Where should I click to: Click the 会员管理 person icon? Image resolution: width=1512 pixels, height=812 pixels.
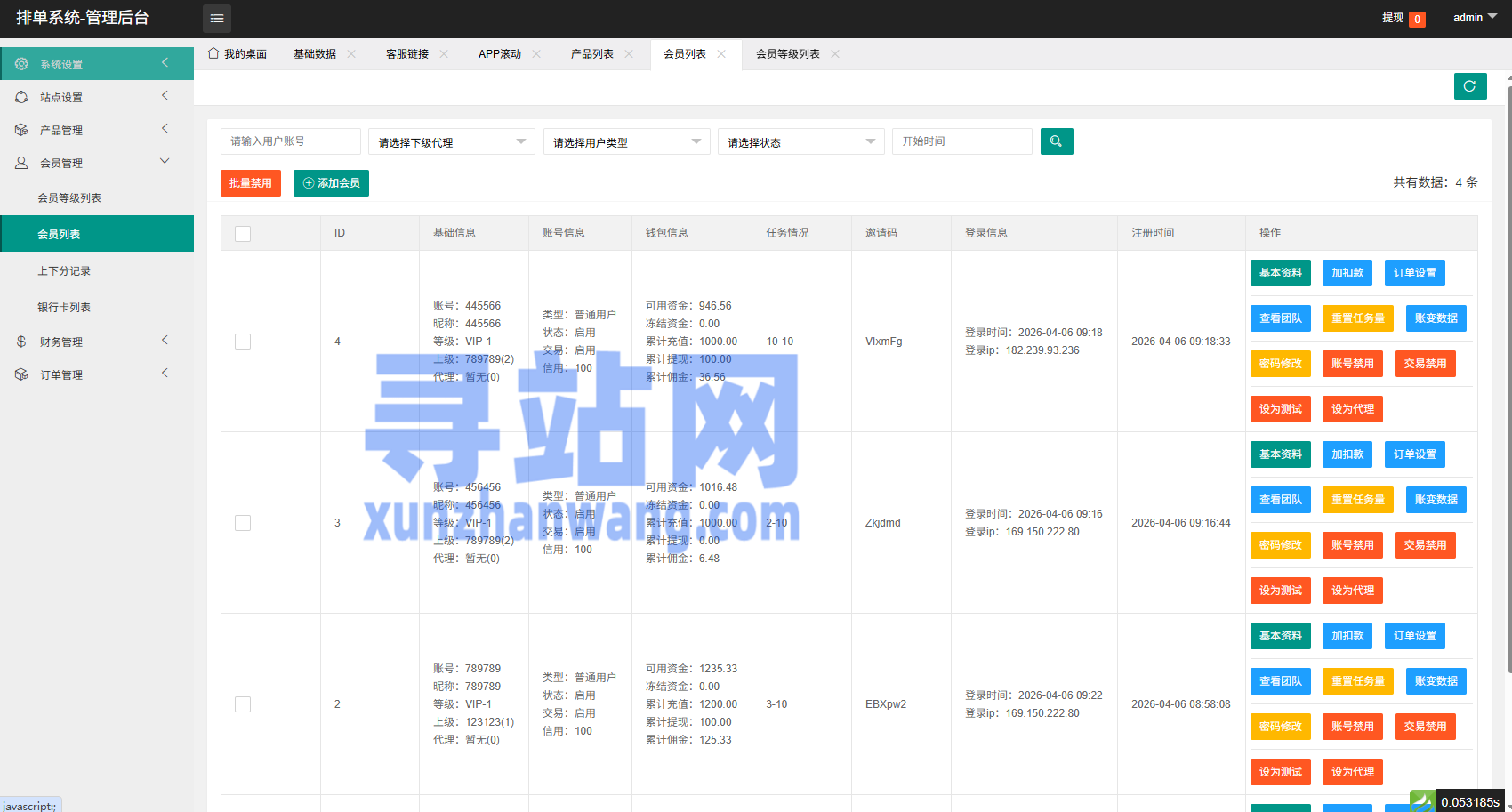click(21, 163)
